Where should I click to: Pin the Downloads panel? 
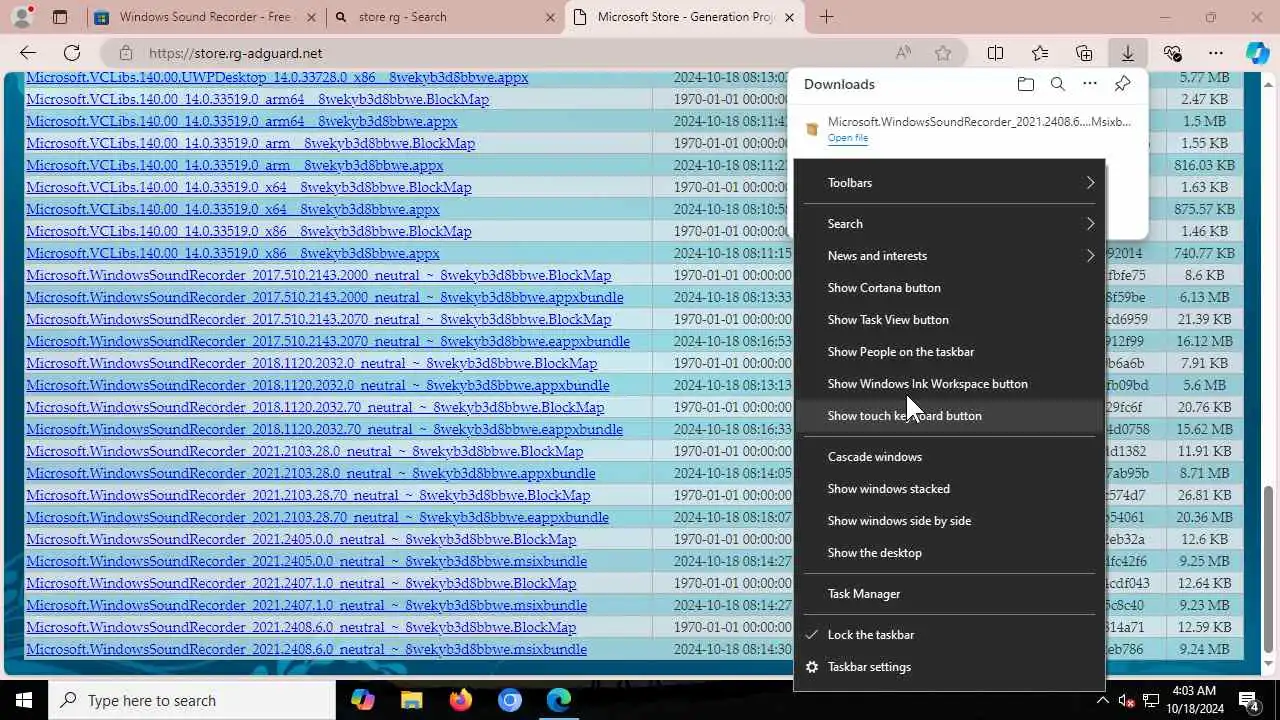[1122, 84]
